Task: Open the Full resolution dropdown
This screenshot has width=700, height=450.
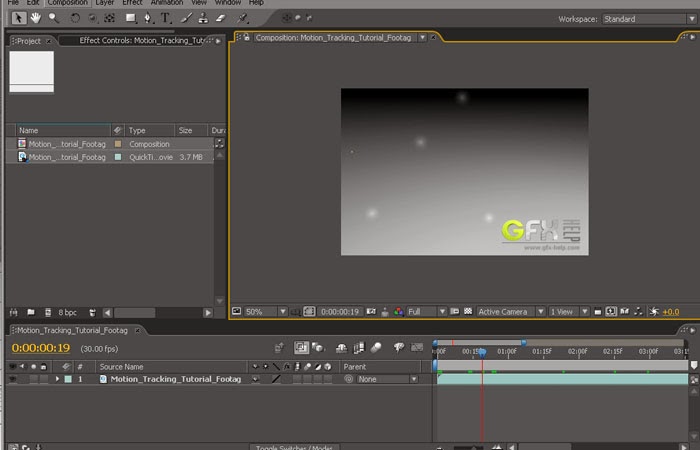Action: click(426, 312)
